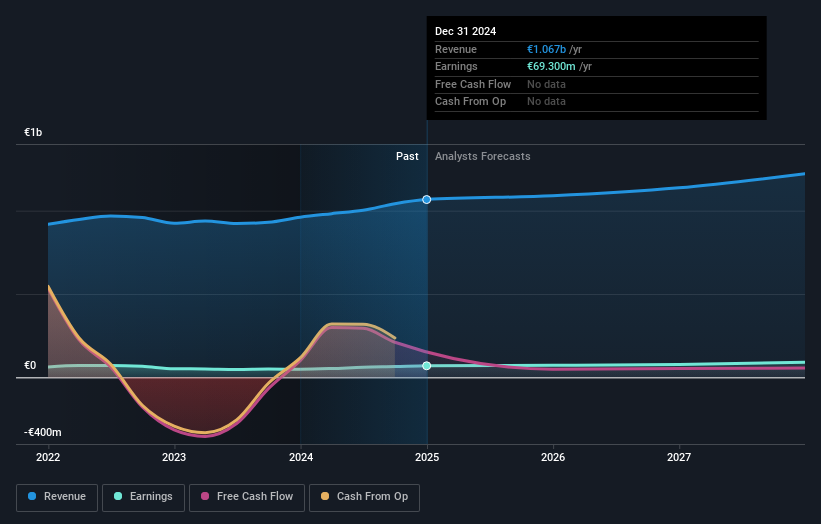Click the Cash From Op tooltip row label

pyautogui.click(x=470, y=102)
